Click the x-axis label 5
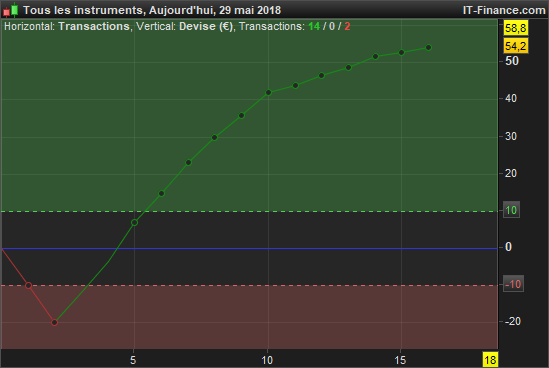 point(133,360)
